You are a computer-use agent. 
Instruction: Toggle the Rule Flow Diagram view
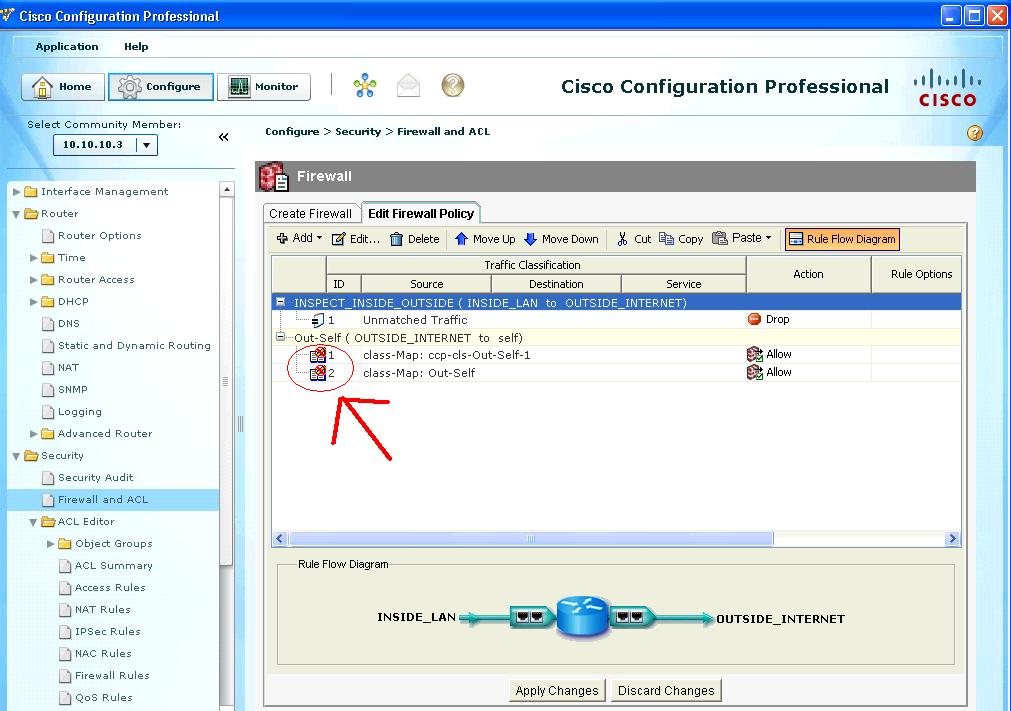(842, 239)
